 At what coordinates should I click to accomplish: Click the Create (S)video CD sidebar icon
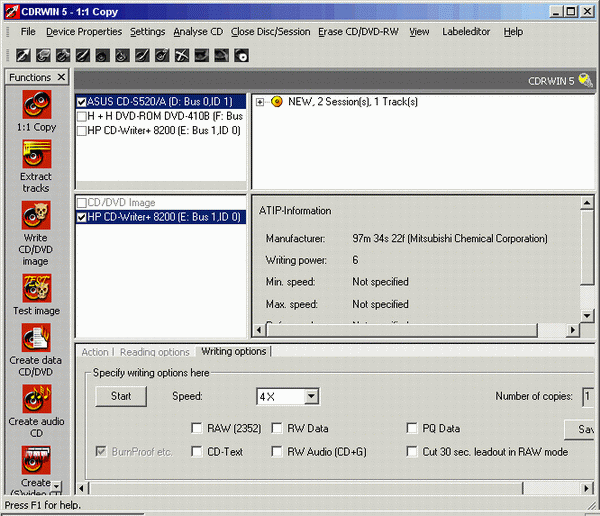click(x=36, y=460)
